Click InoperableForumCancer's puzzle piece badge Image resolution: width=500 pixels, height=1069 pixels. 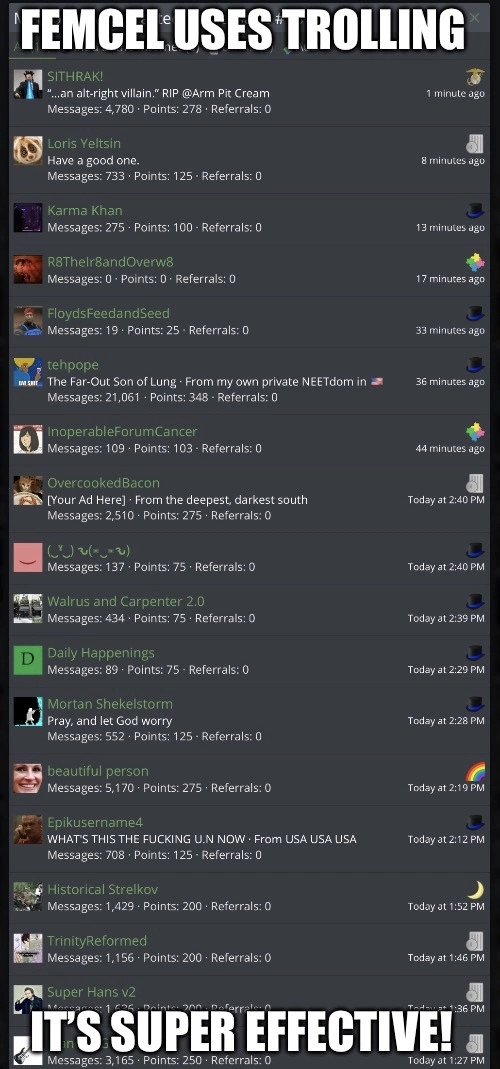475,432
